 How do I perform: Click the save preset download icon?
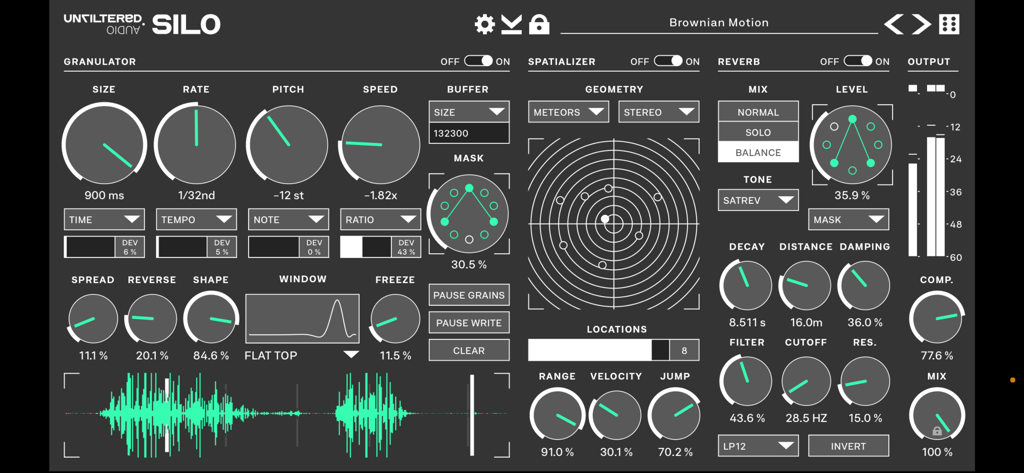coord(512,24)
